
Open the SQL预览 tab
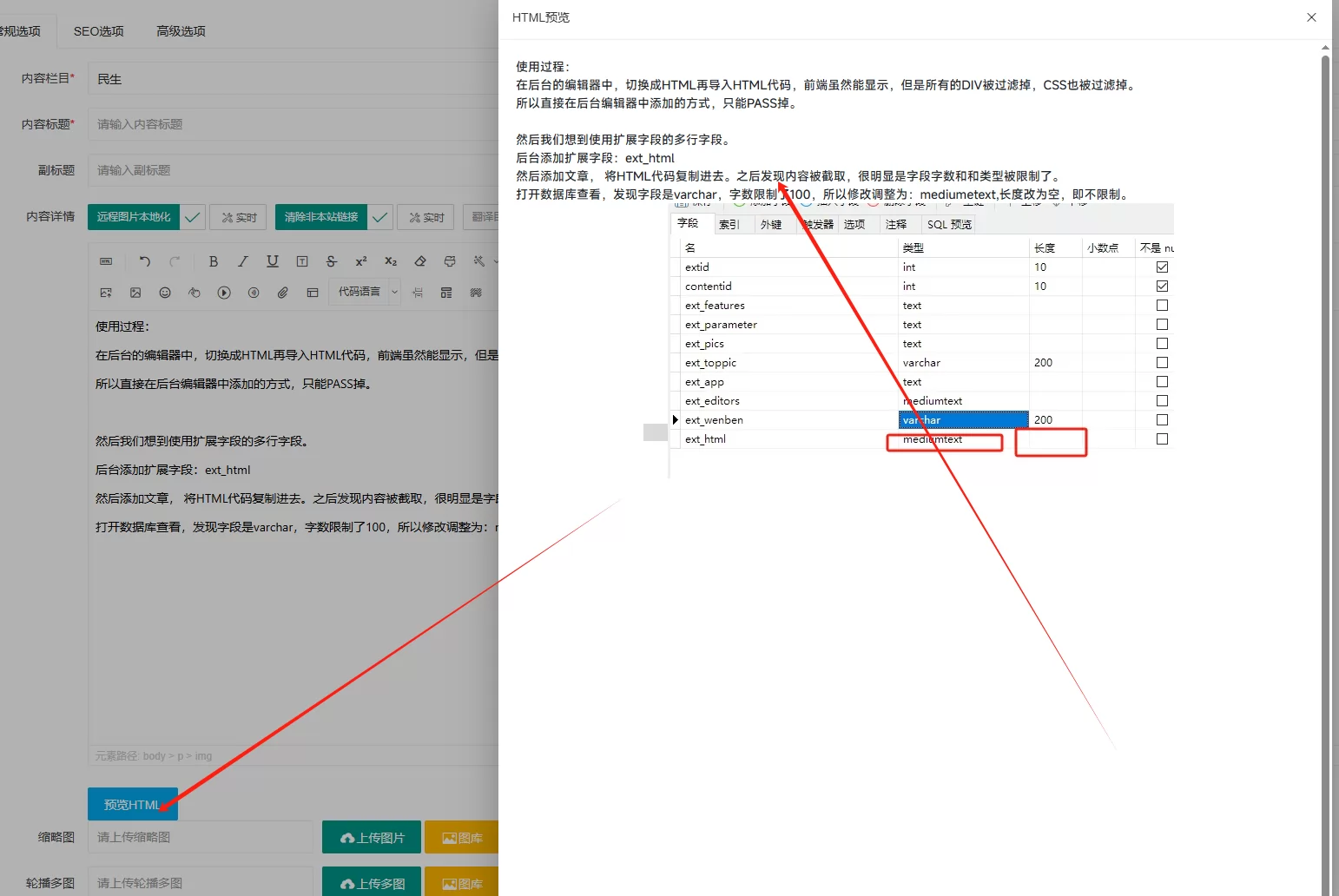(x=948, y=223)
